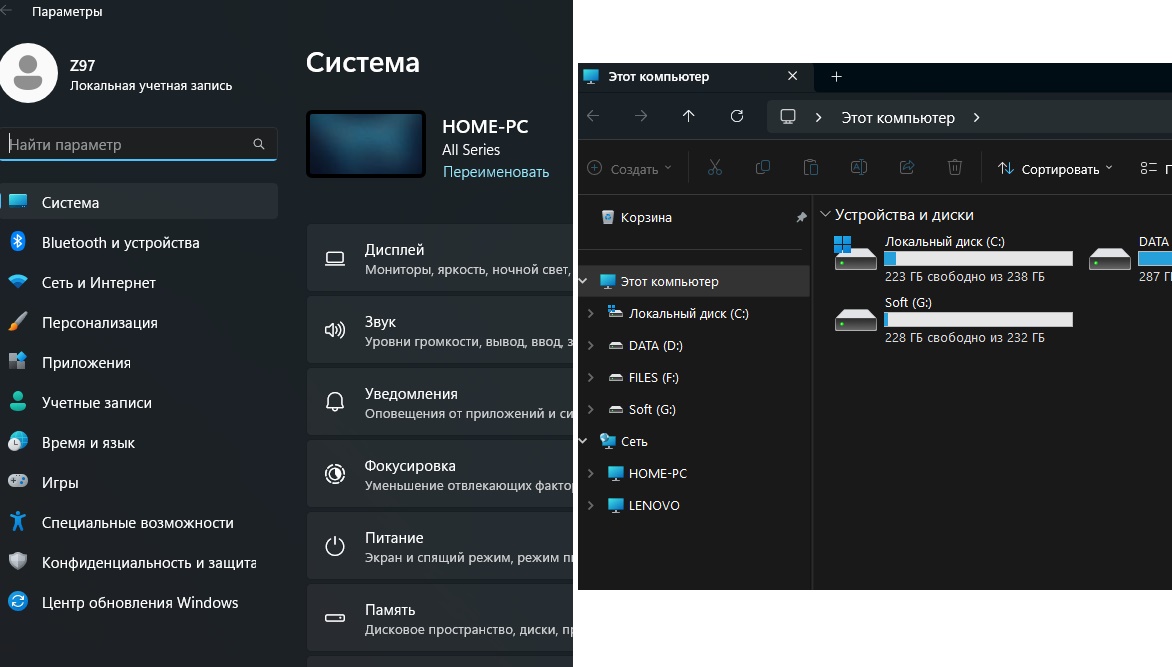The width and height of the screenshot is (1172, 667).
Task: Expand Локальный диск (C:) tree node
Action: pyautogui.click(x=590, y=313)
